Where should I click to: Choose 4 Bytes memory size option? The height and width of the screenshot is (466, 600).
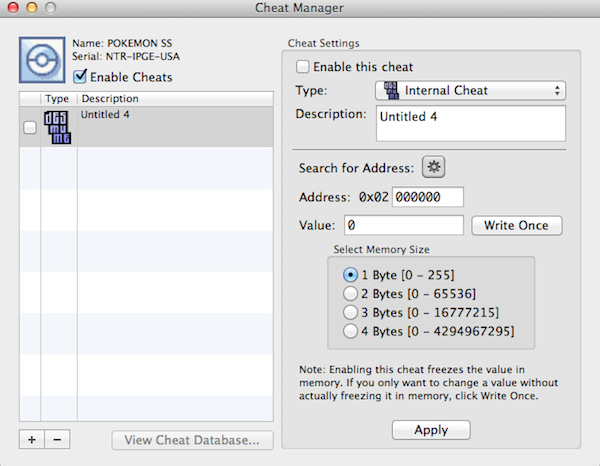[x=350, y=331]
